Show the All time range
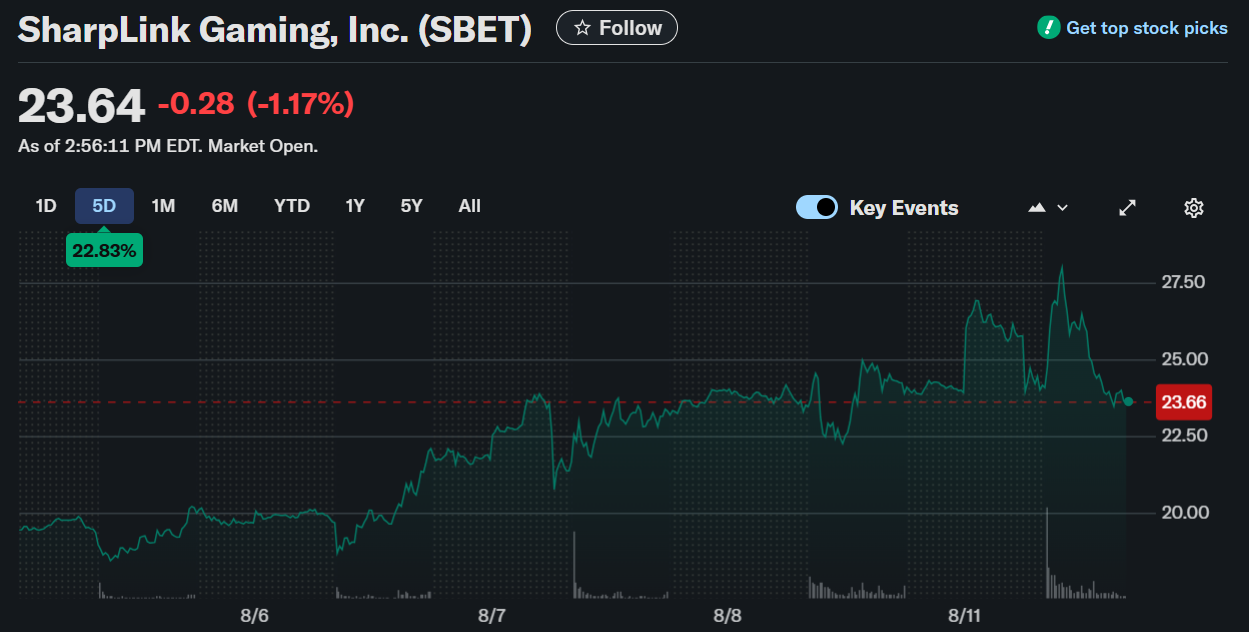Screen dimensions: 1249x632 (470, 206)
